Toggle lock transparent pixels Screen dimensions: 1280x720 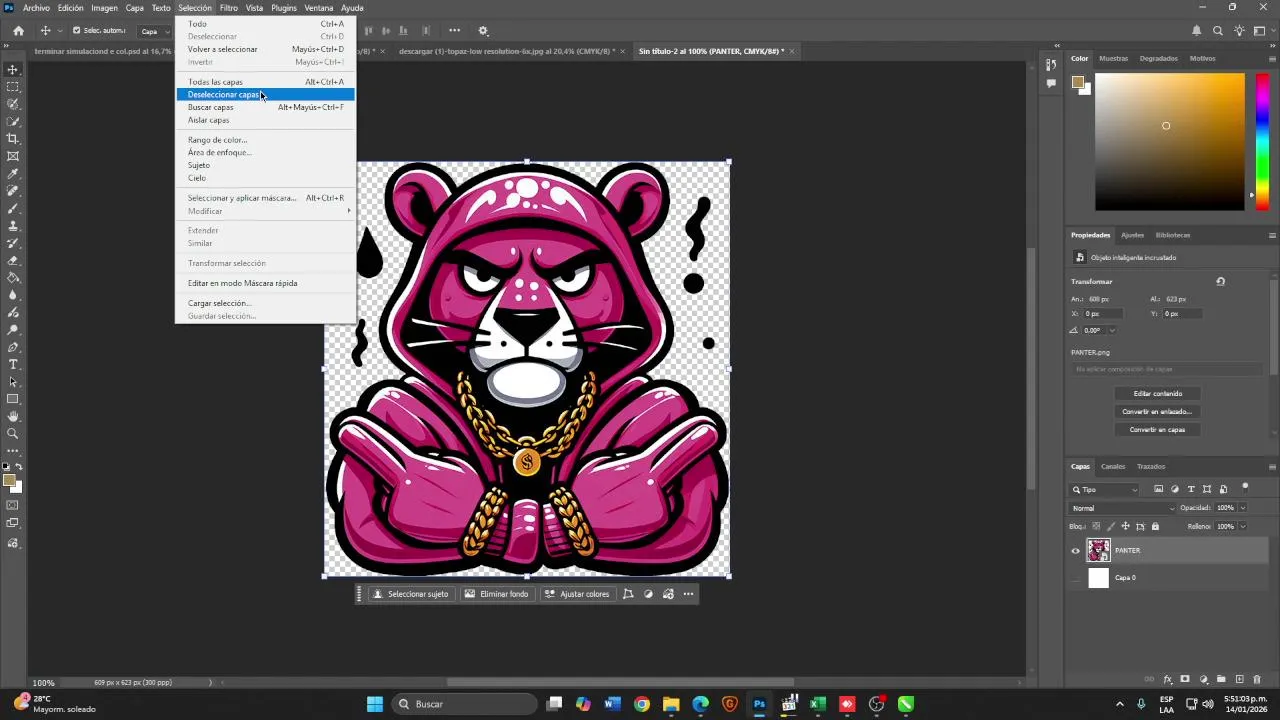(1096, 526)
